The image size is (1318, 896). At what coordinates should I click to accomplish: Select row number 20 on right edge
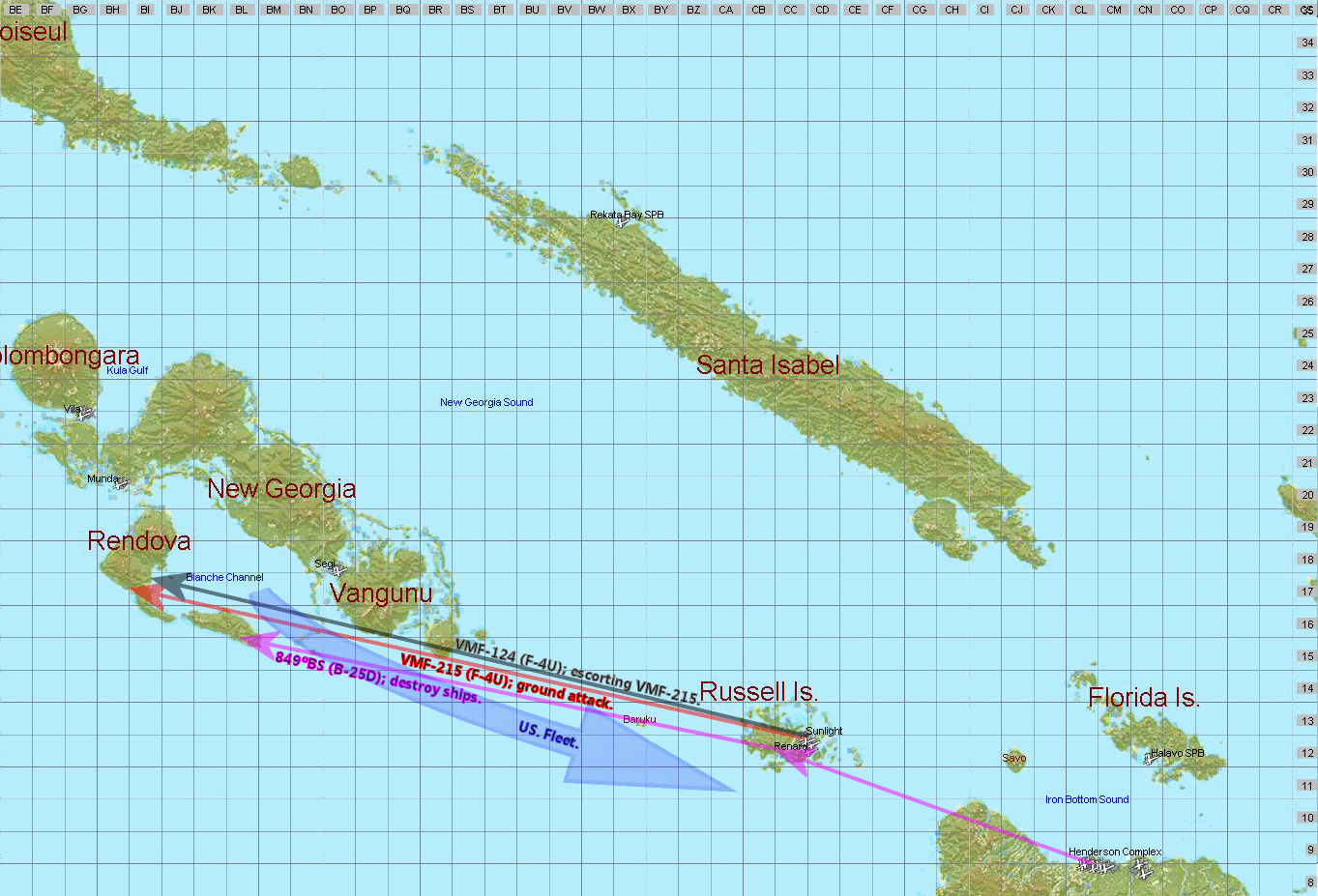point(1306,495)
